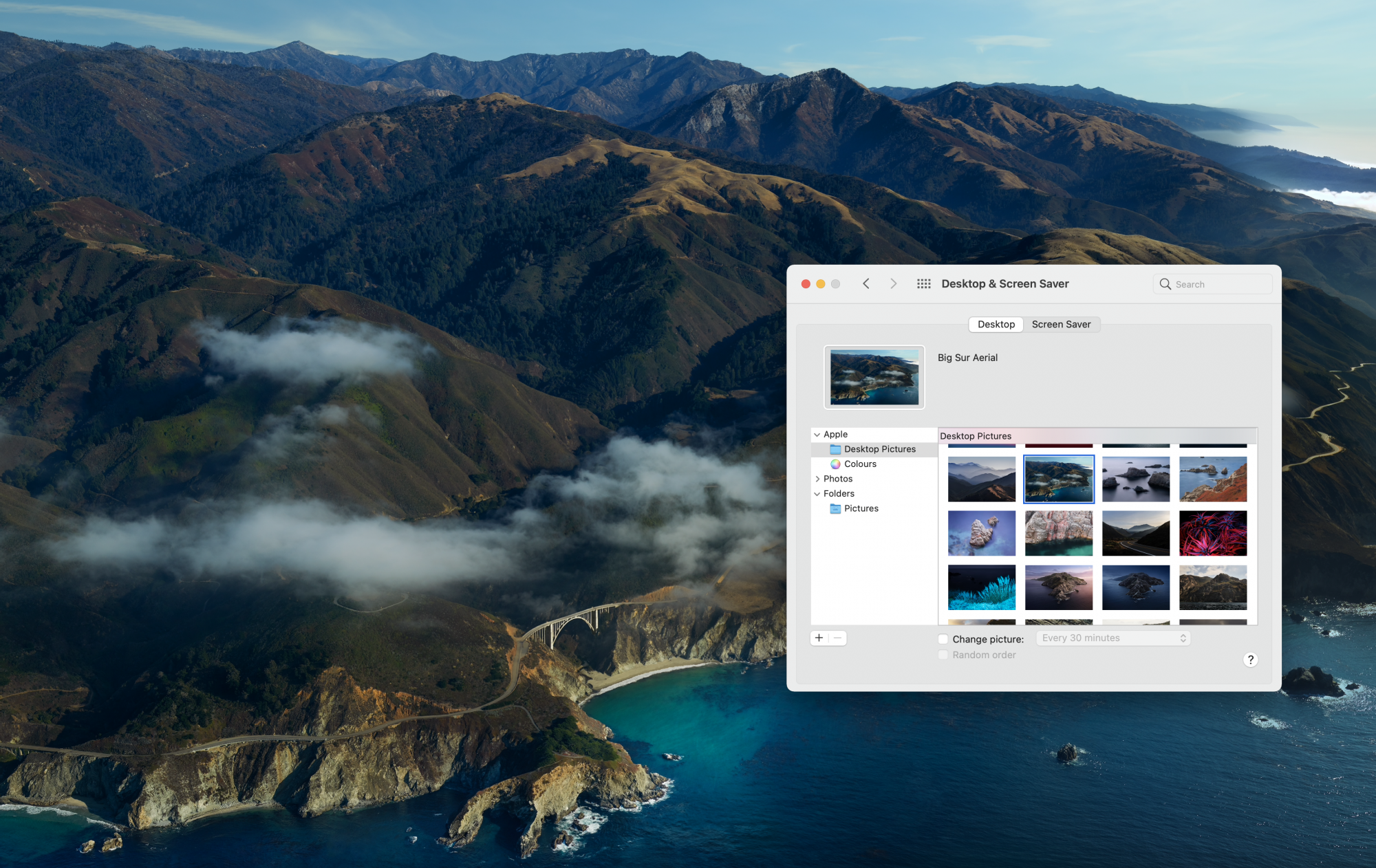Viewport: 1376px width, 868px height.
Task: Choose the grey sea rocks wallpaper
Action: click(x=1136, y=479)
